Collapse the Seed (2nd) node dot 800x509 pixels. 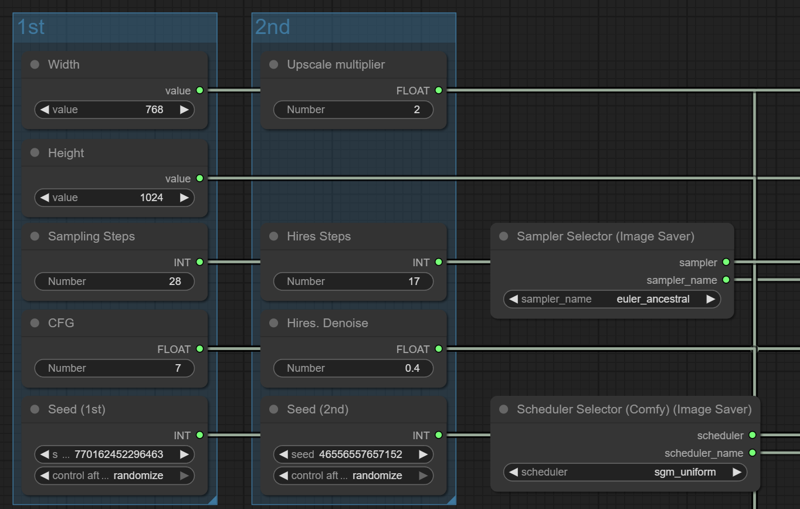tap(273, 409)
